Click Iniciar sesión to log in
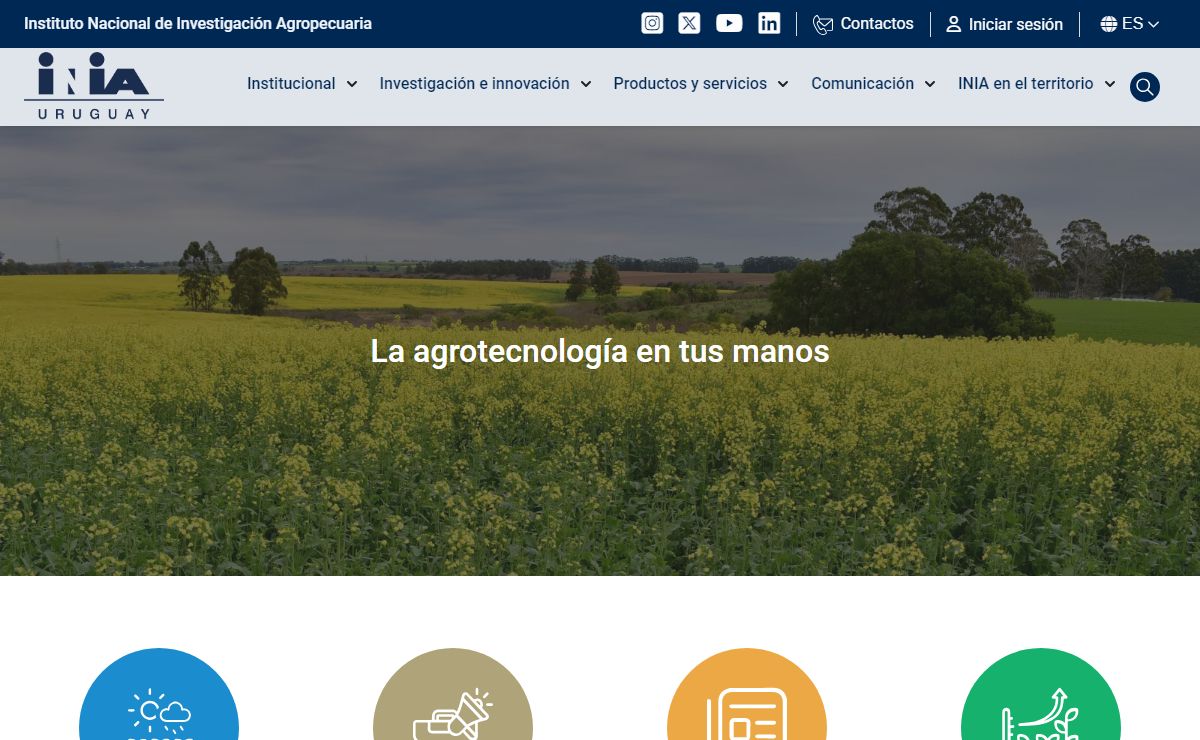 [1016, 24]
